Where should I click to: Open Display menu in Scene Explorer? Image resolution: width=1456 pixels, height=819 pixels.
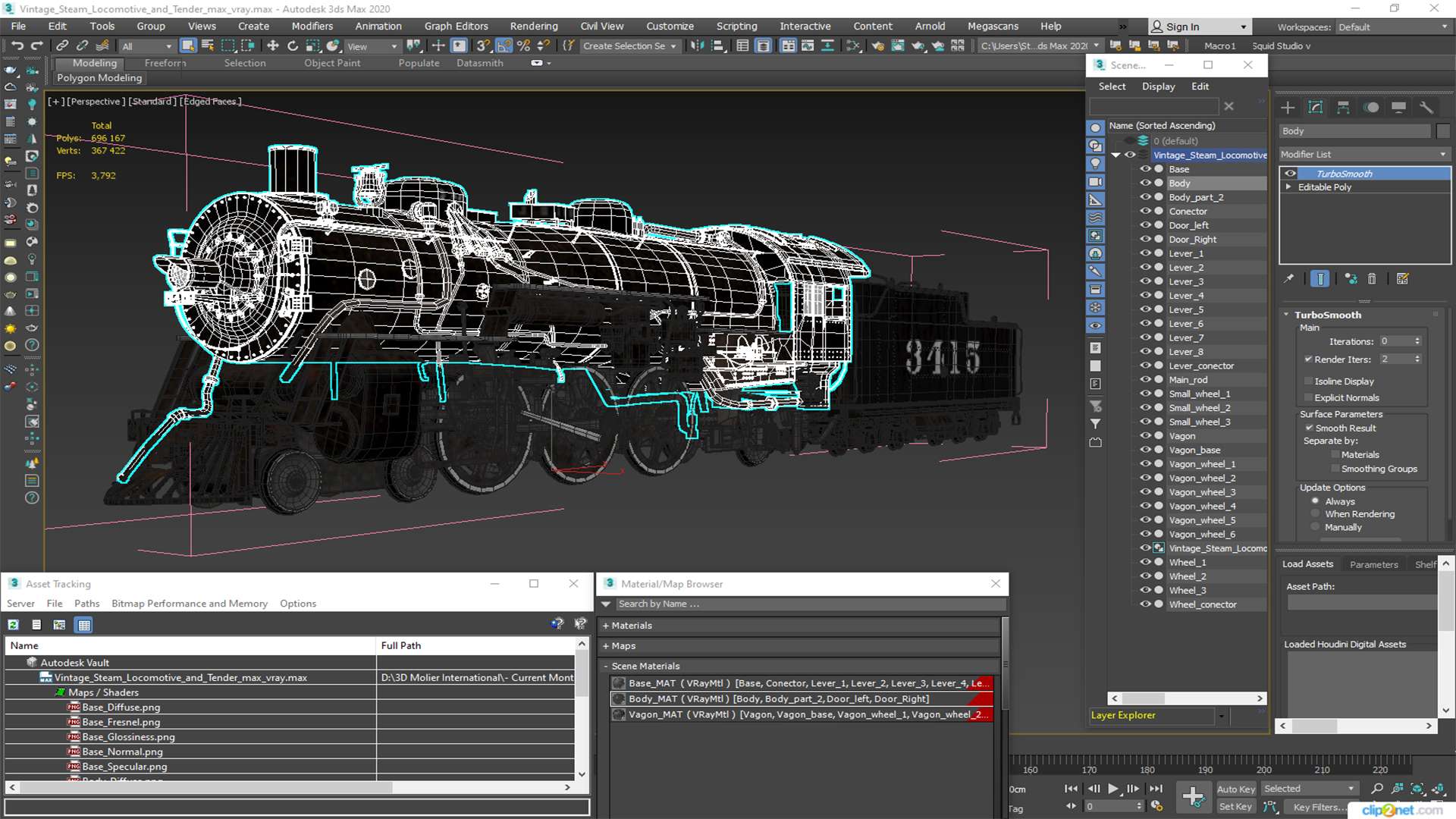pyautogui.click(x=1158, y=86)
